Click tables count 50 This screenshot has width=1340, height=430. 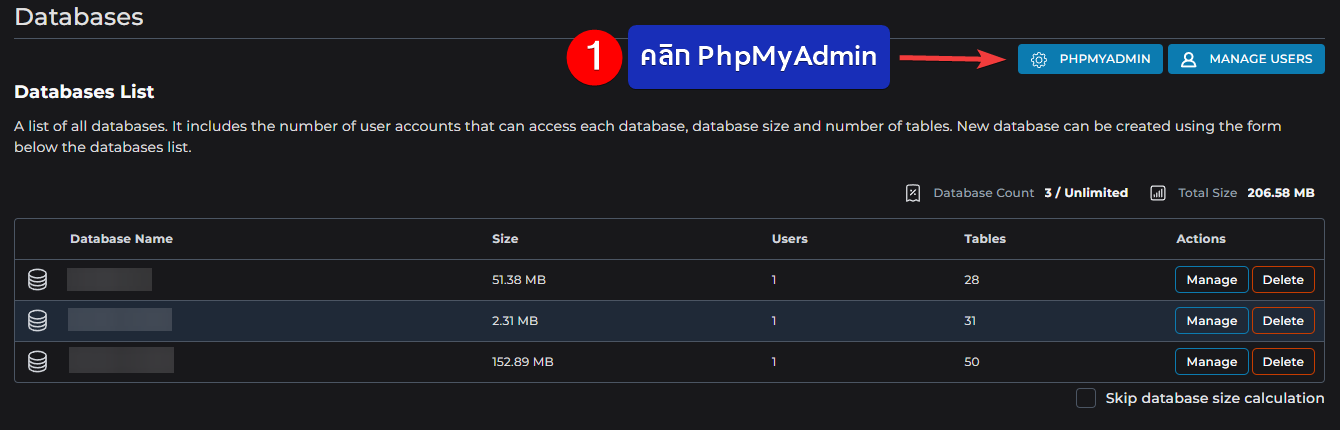click(x=972, y=362)
